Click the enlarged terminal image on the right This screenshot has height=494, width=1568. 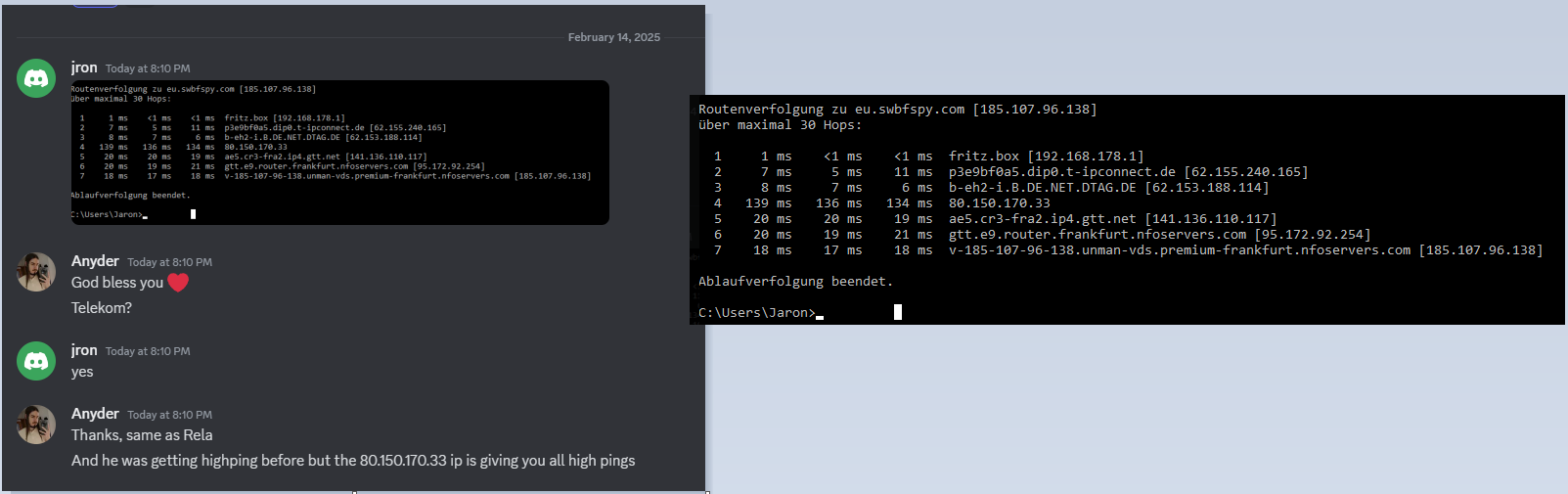pos(1126,209)
